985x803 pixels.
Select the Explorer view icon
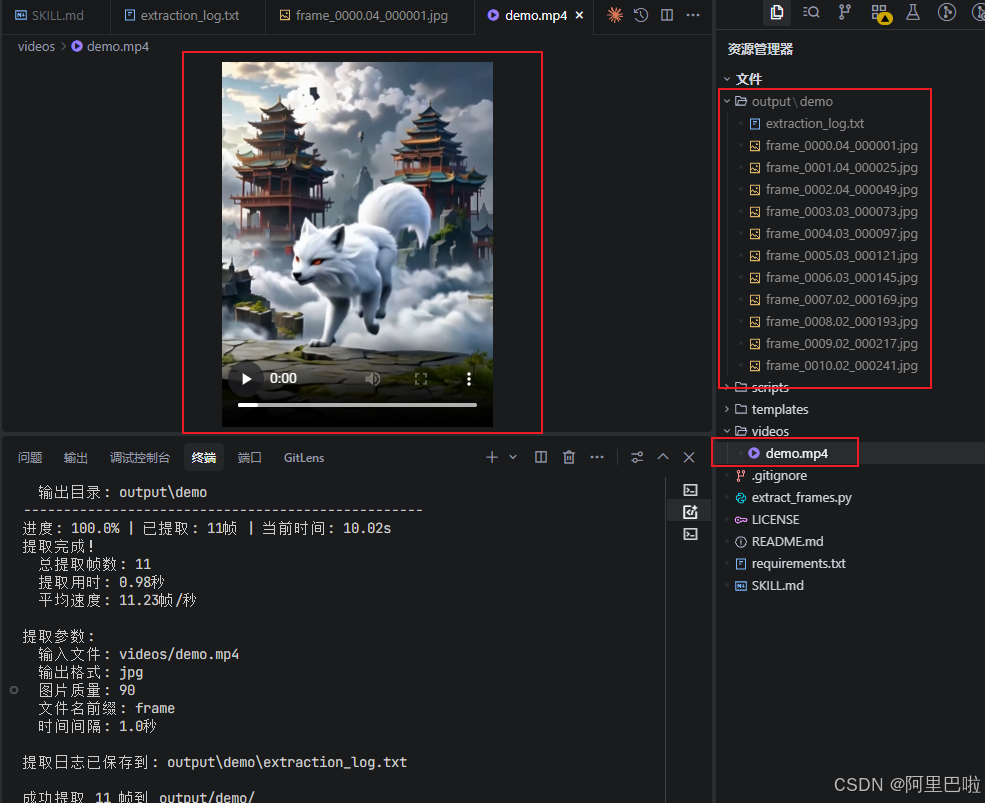click(x=779, y=13)
